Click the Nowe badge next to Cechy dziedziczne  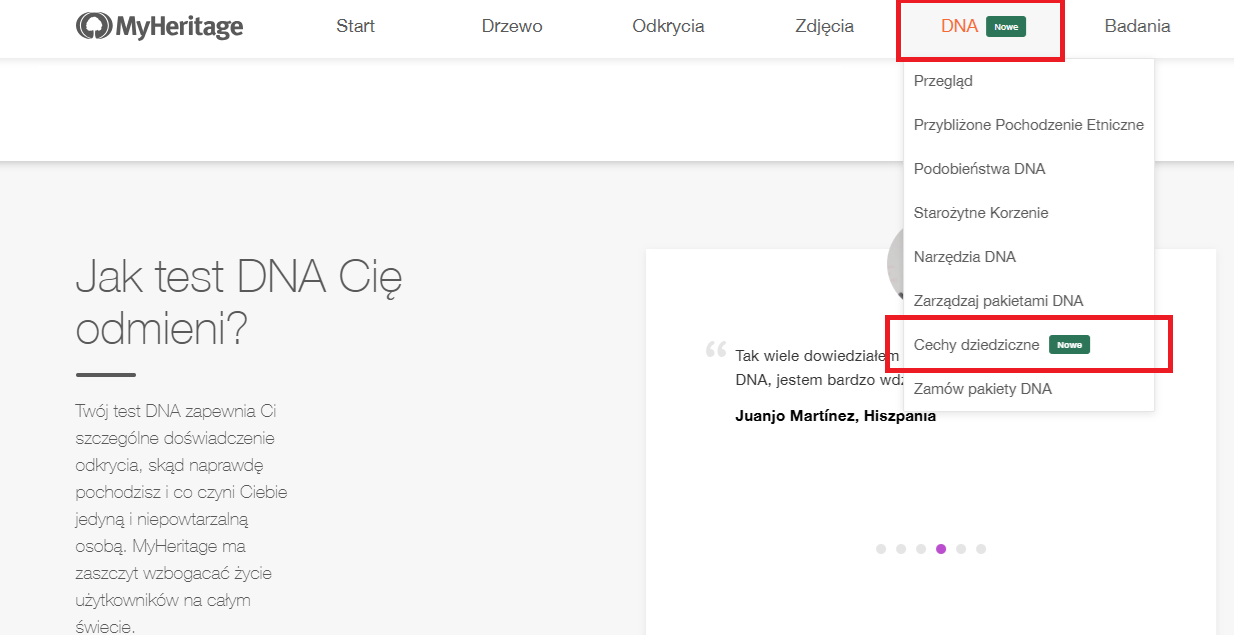(1069, 344)
